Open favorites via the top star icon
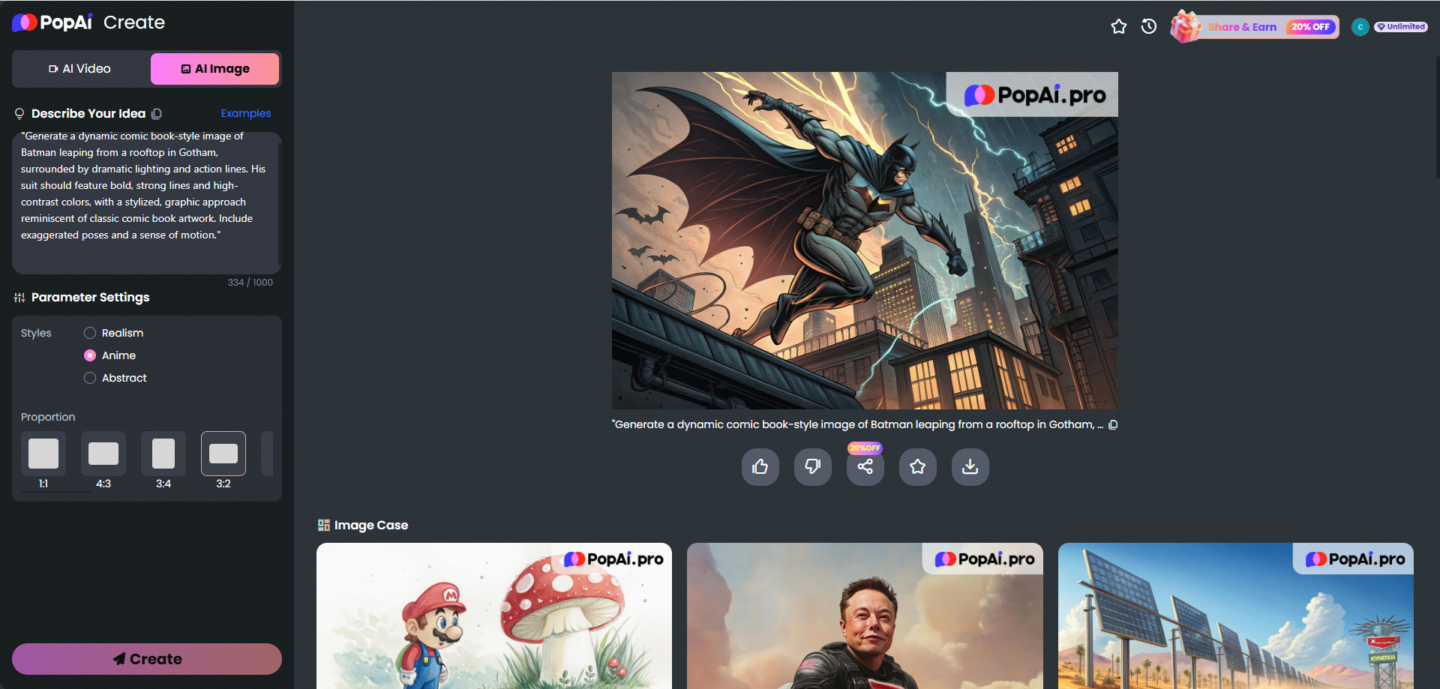Viewport: 1440px width, 689px height. pyautogui.click(x=1119, y=27)
